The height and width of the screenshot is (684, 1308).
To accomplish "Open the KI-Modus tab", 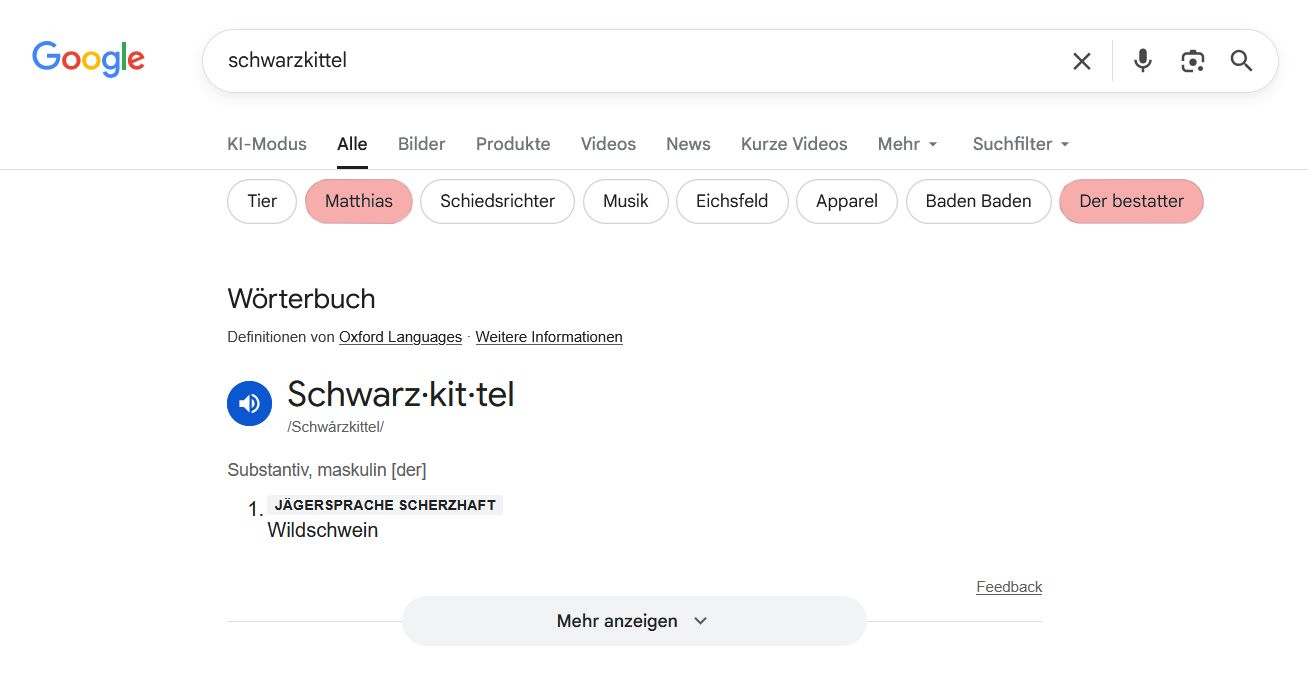I will pos(267,144).
